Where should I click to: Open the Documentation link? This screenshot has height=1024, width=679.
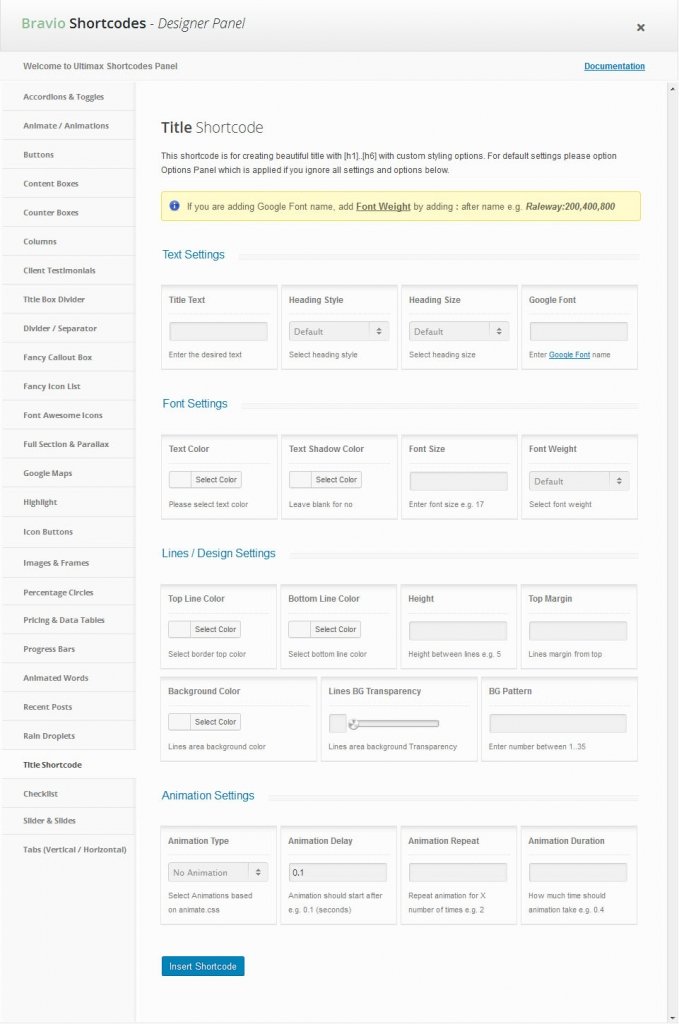click(614, 67)
